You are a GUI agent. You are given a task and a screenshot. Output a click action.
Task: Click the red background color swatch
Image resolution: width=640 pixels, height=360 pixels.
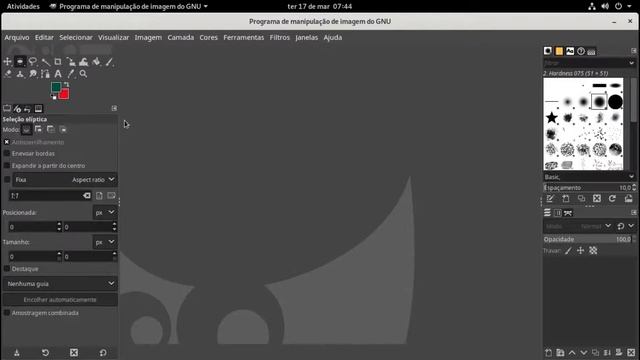coord(64,95)
